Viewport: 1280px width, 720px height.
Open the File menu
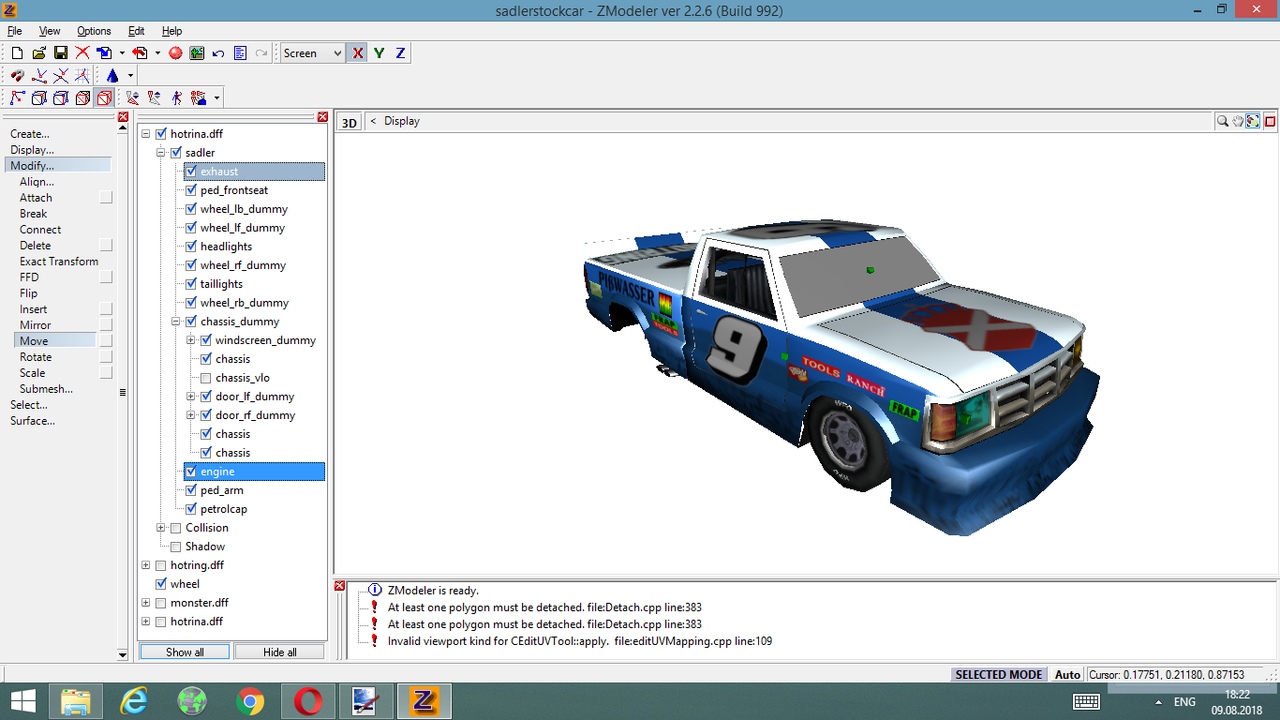(x=15, y=31)
